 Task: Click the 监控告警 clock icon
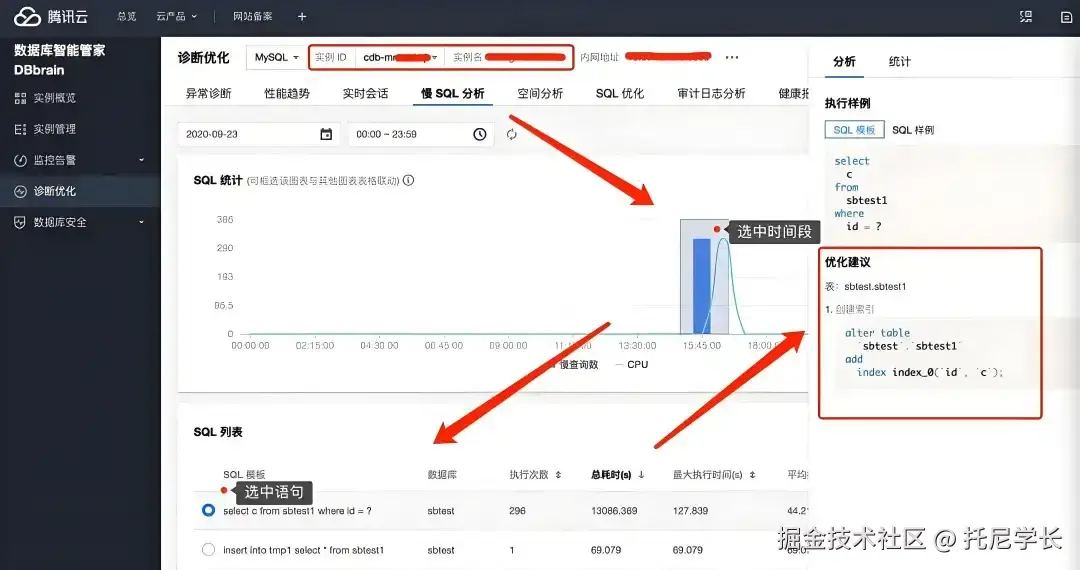click(20, 160)
